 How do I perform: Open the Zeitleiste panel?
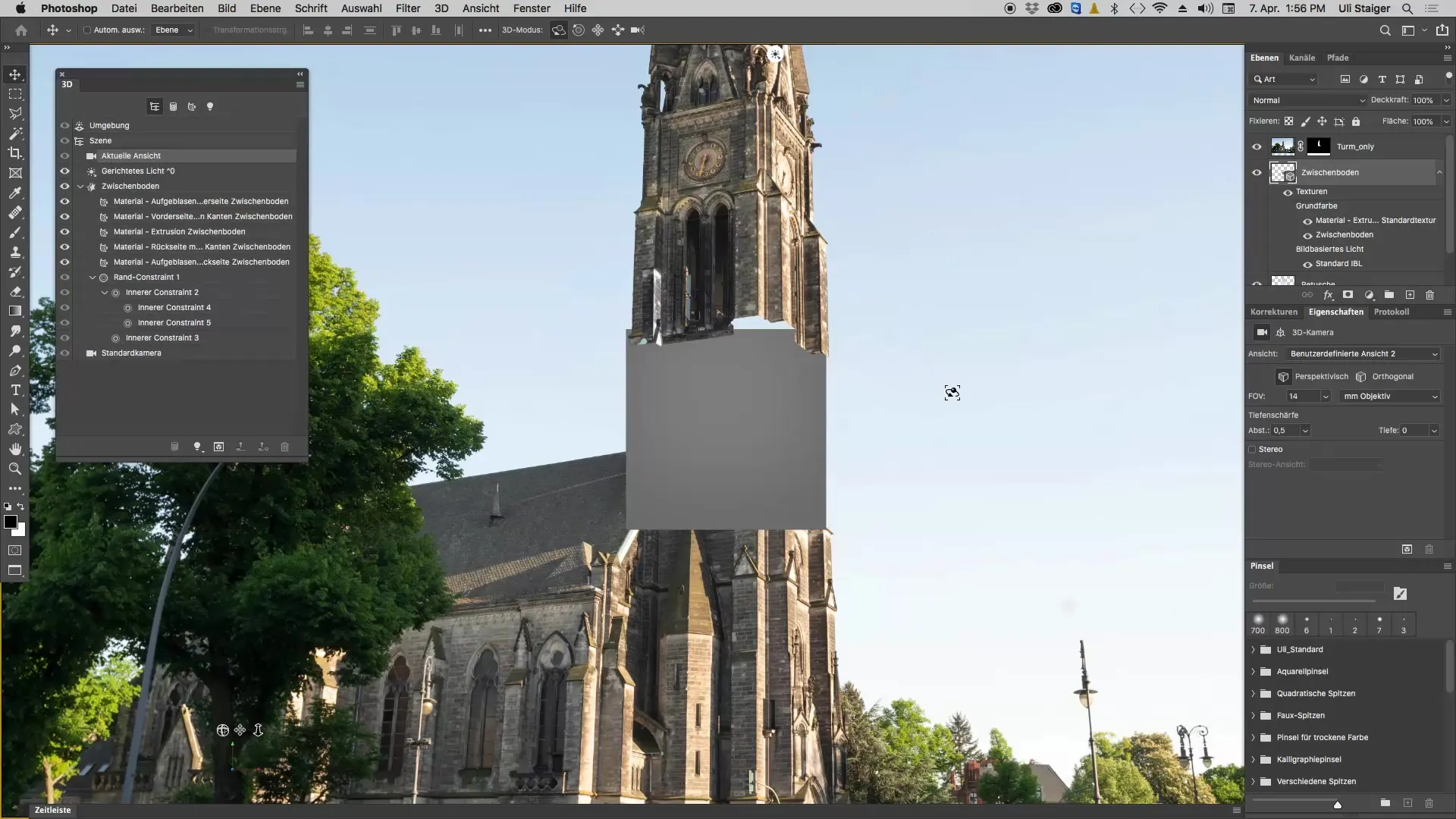[52, 810]
